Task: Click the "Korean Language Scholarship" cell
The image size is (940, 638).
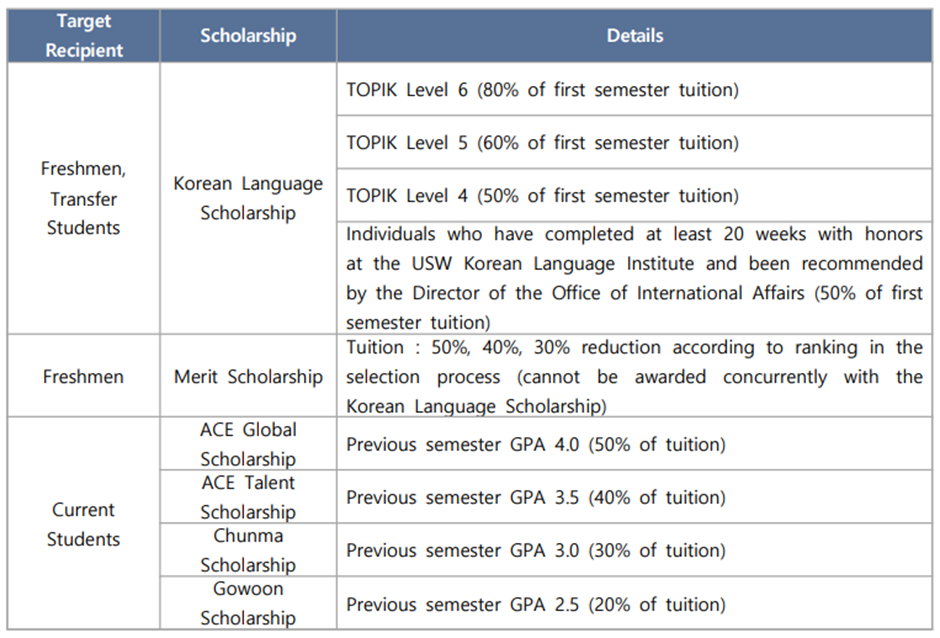Action: click(x=248, y=198)
